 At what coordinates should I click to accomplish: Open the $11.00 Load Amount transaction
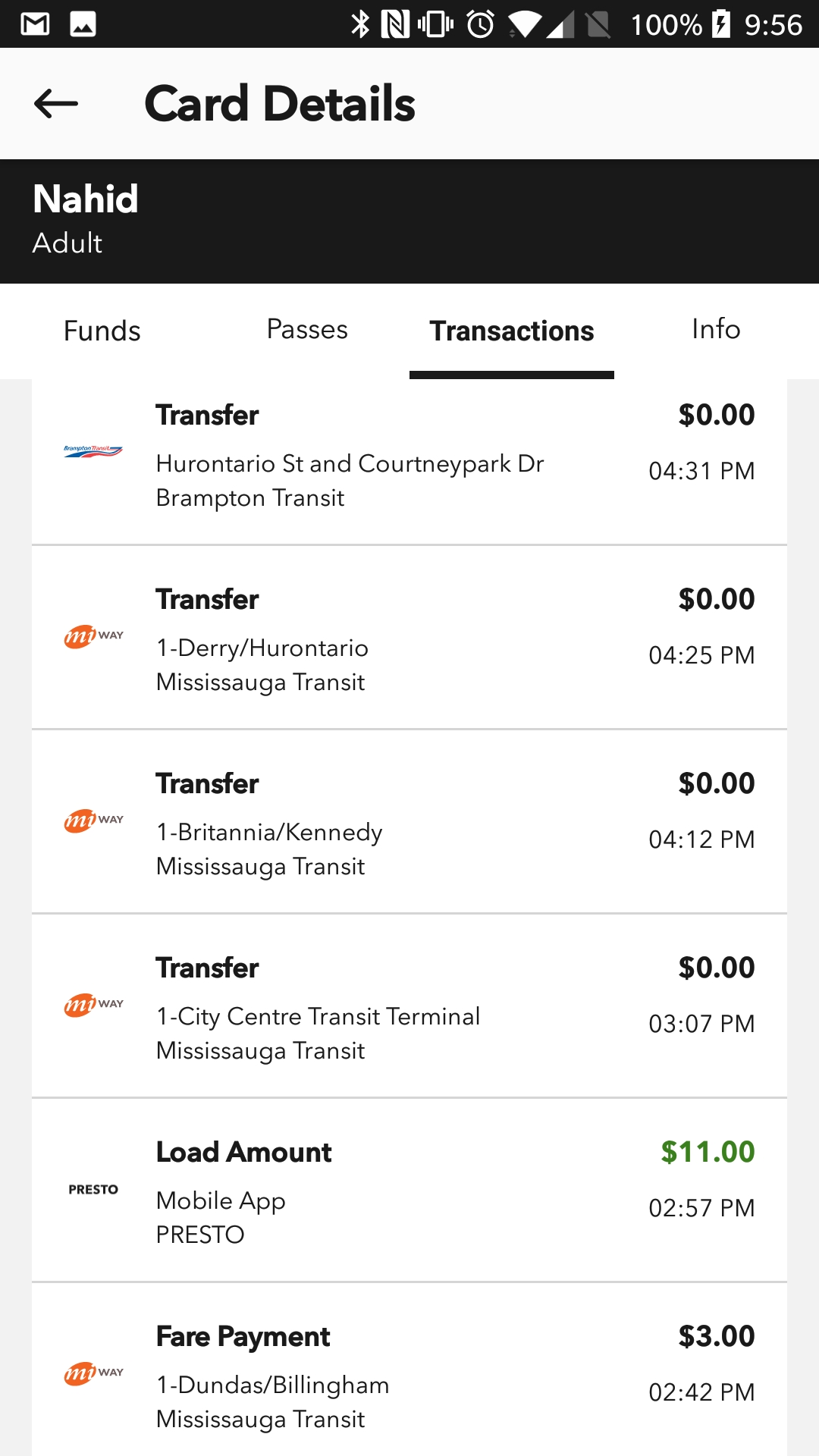pos(409,1191)
